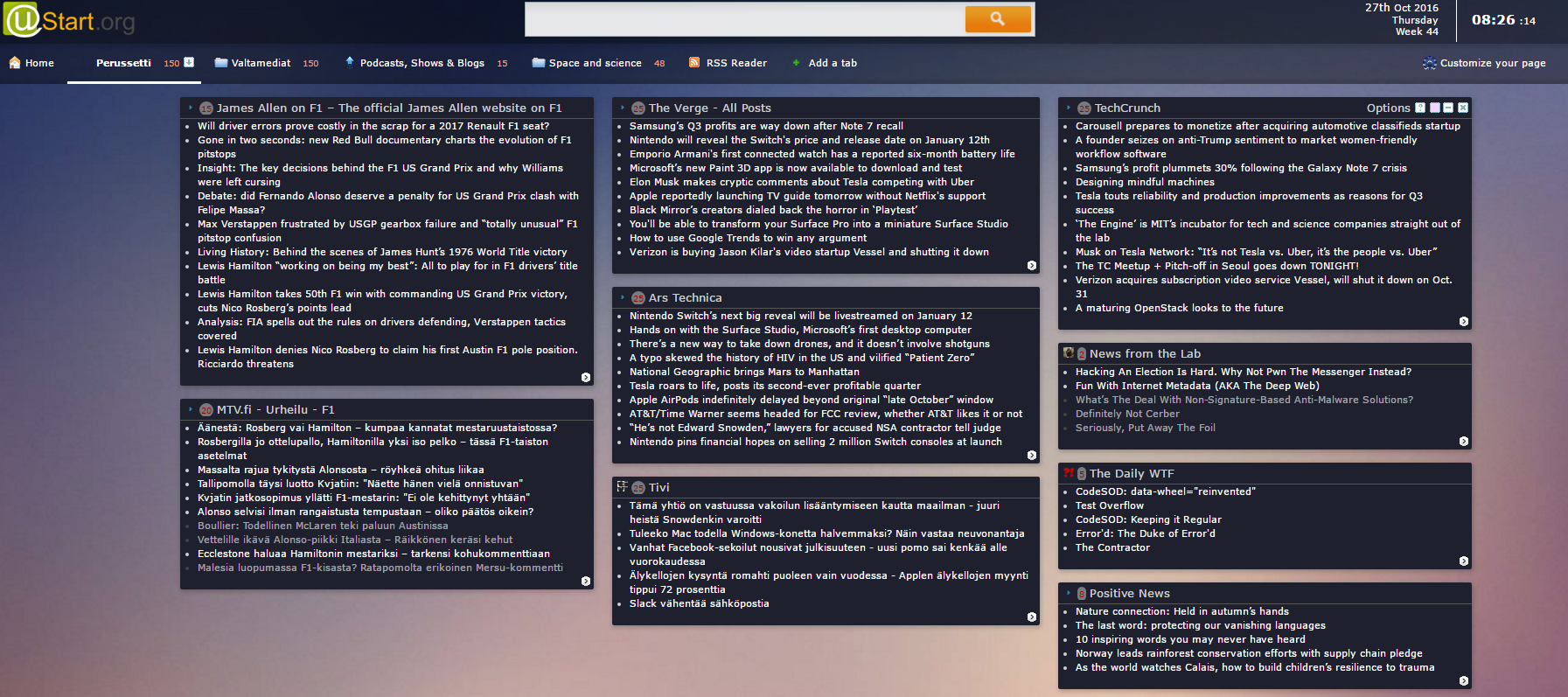Open 'Definitely Not Cerber' headline
This screenshot has height=697, width=1568.
tap(1127, 414)
